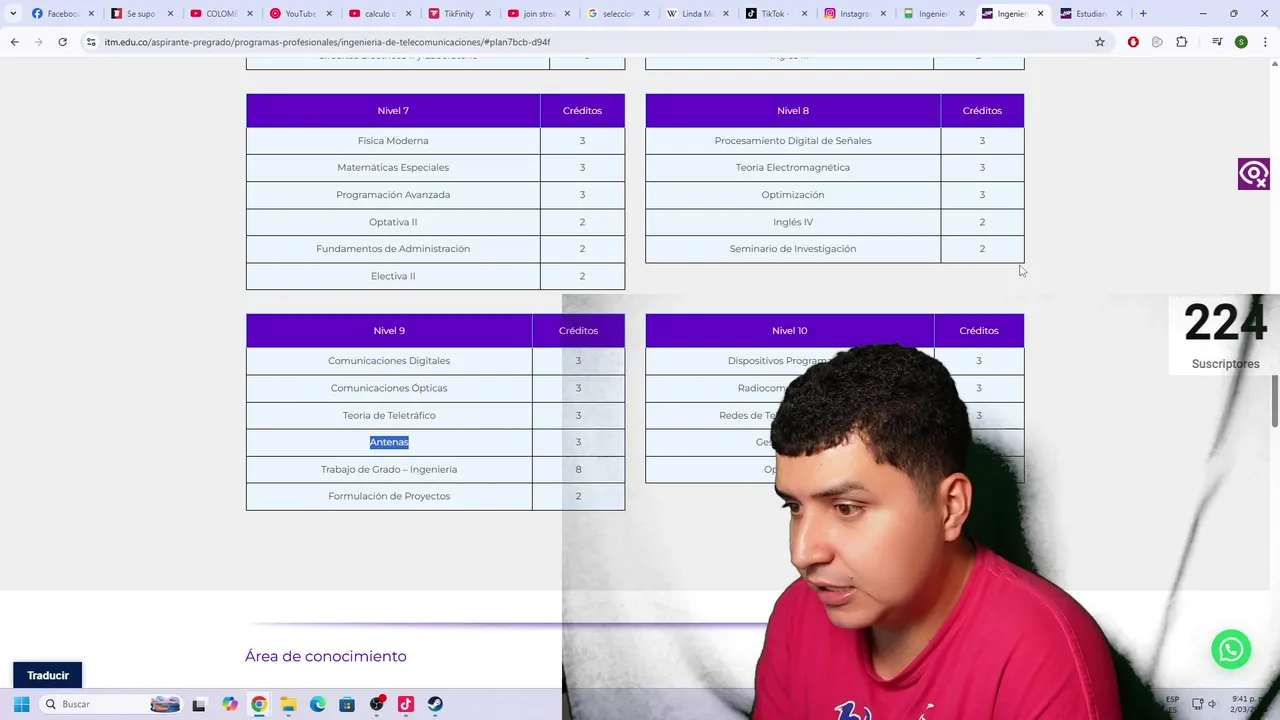Select 'Matemáticas Especiales' course cell
The width and height of the screenshot is (1280, 720).
[393, 168]
